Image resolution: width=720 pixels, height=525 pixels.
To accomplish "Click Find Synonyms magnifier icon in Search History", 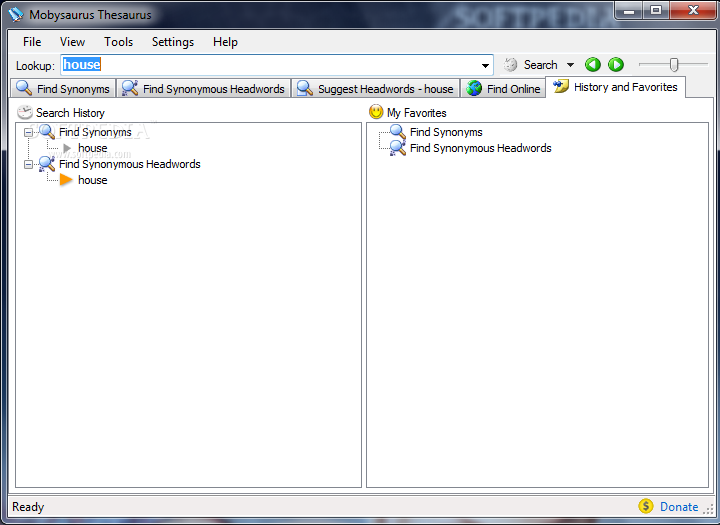I will point(47,131).
